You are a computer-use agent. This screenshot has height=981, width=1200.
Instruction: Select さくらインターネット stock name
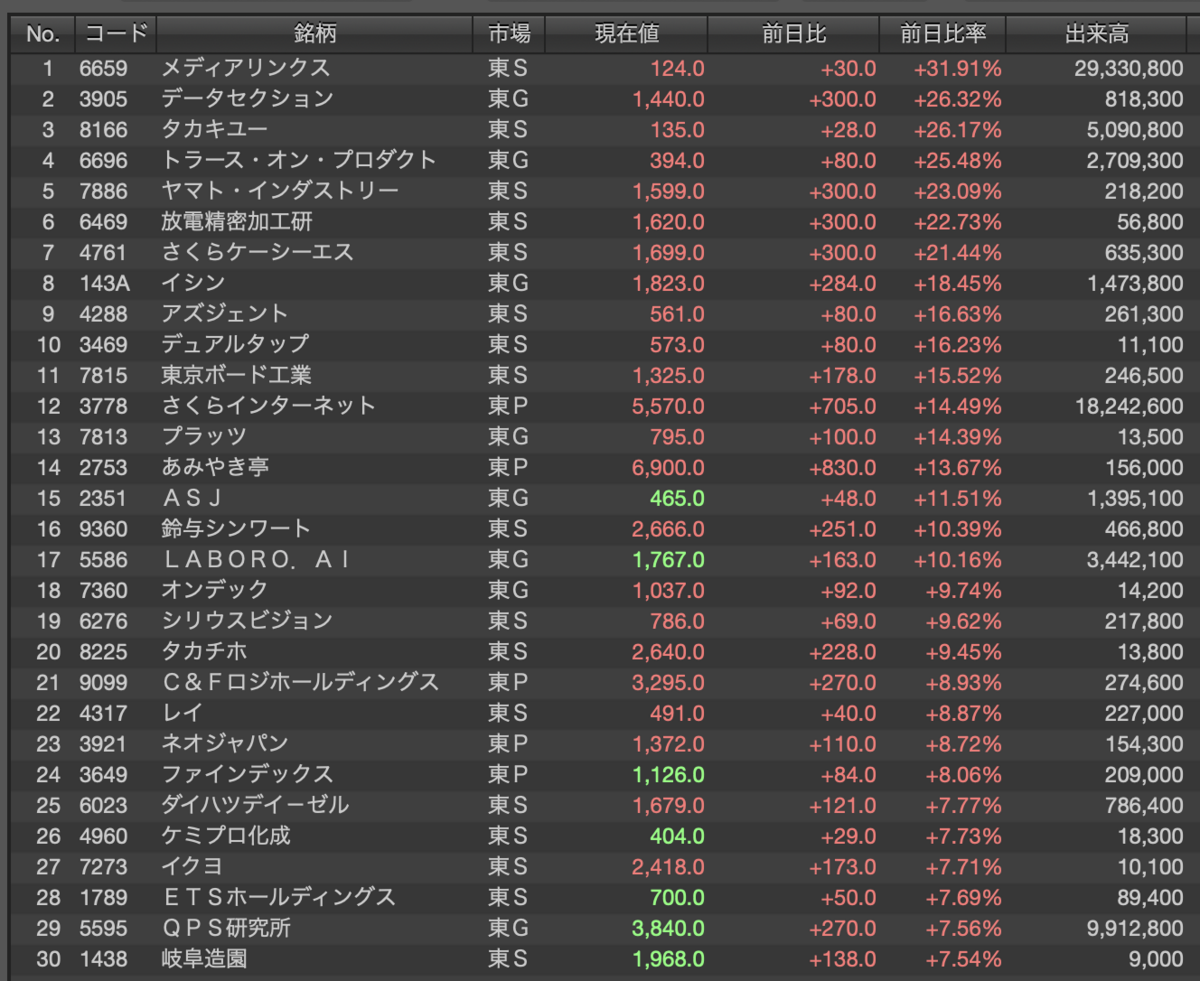(x=268, y=406)
